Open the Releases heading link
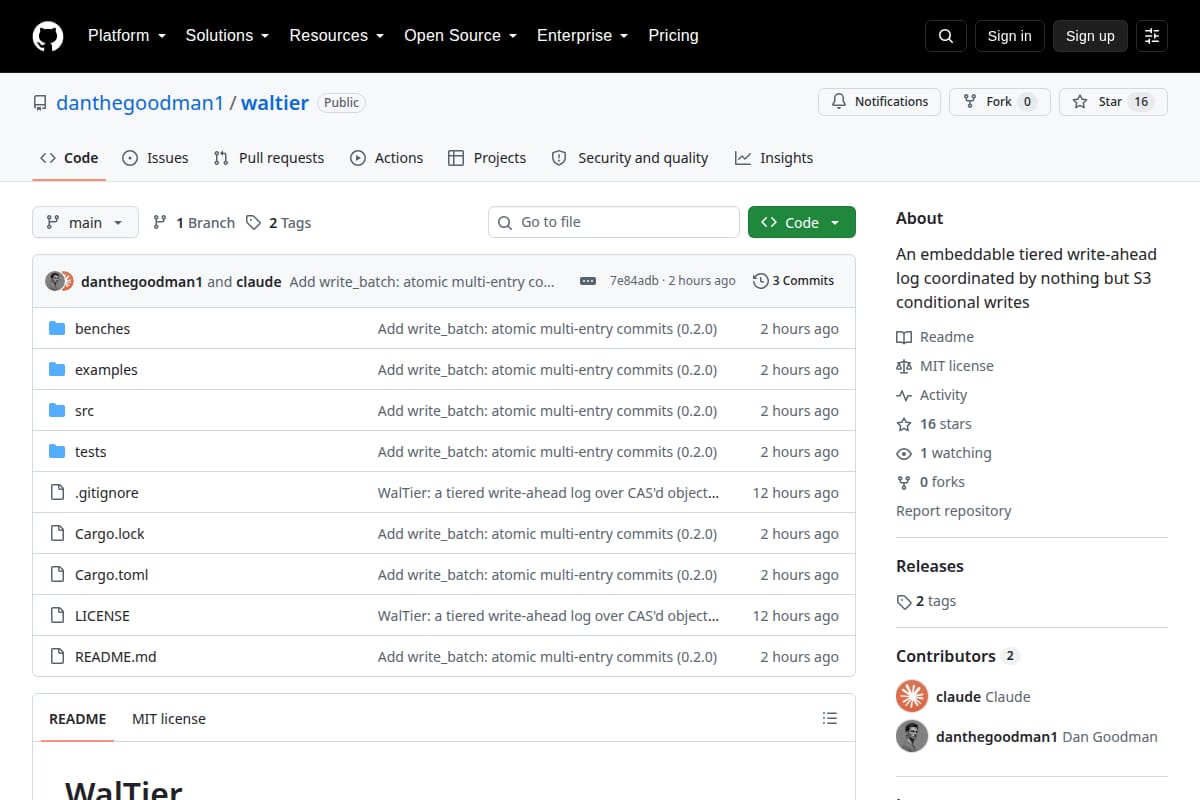1200x800 pixels. pos(930,566)
